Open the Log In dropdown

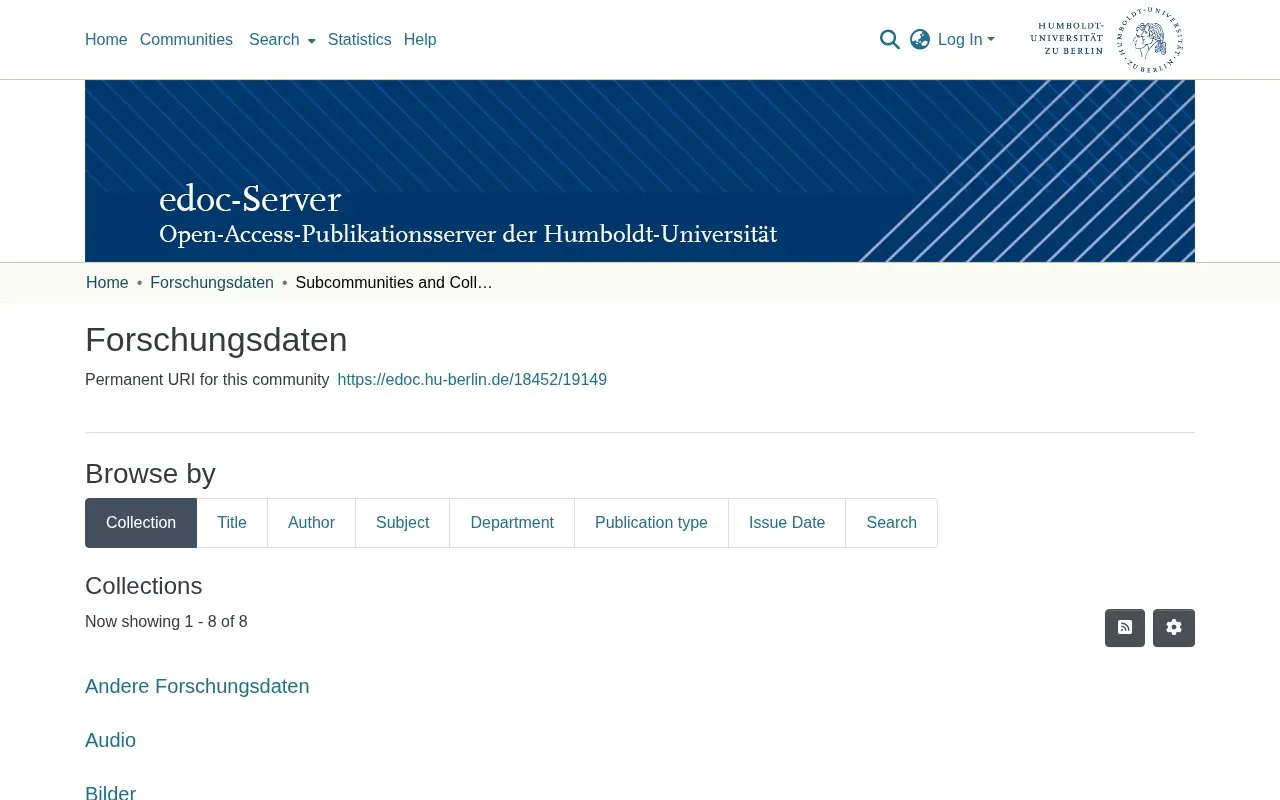966,40
